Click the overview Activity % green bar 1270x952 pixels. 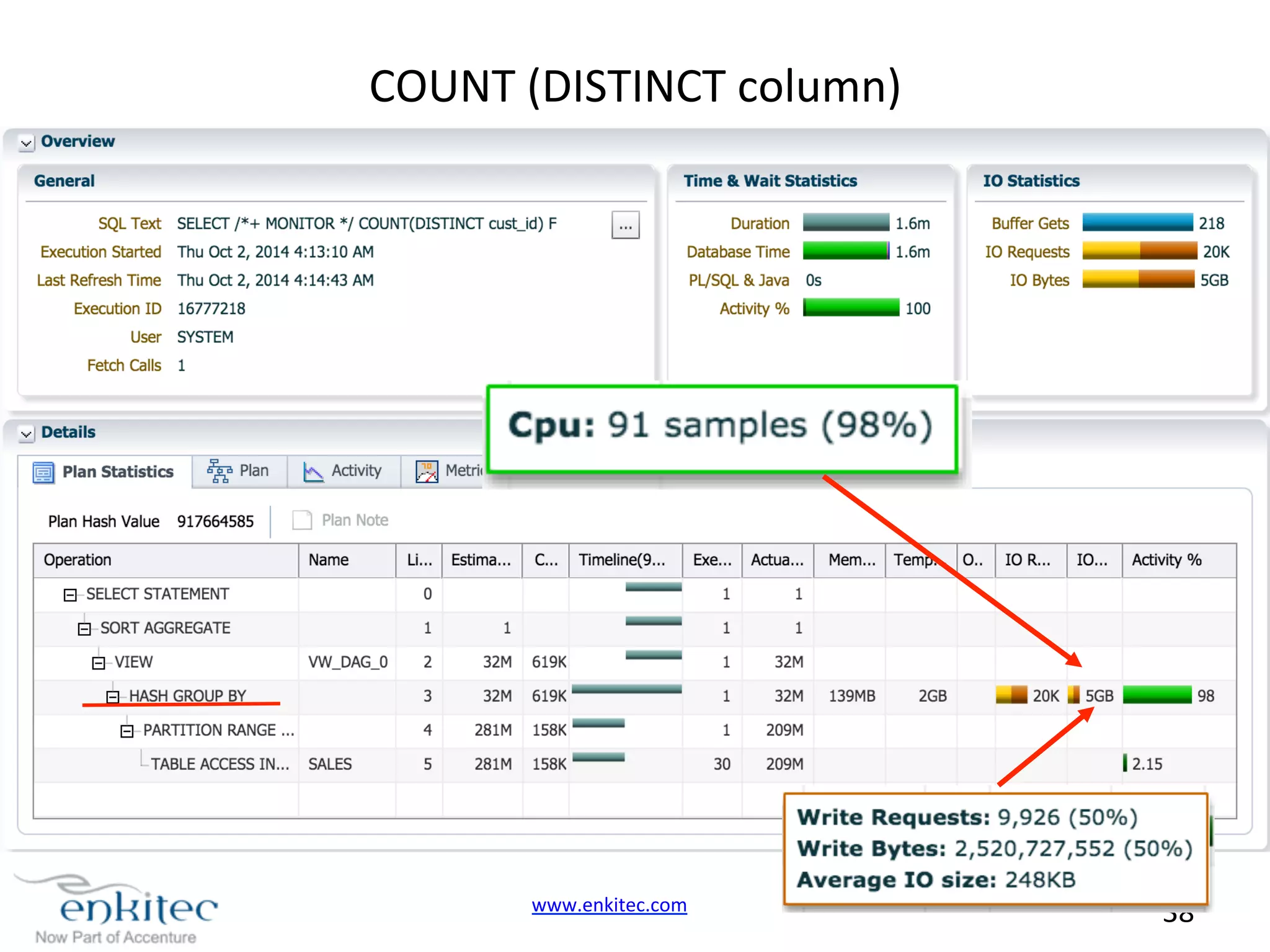point(851,308)
